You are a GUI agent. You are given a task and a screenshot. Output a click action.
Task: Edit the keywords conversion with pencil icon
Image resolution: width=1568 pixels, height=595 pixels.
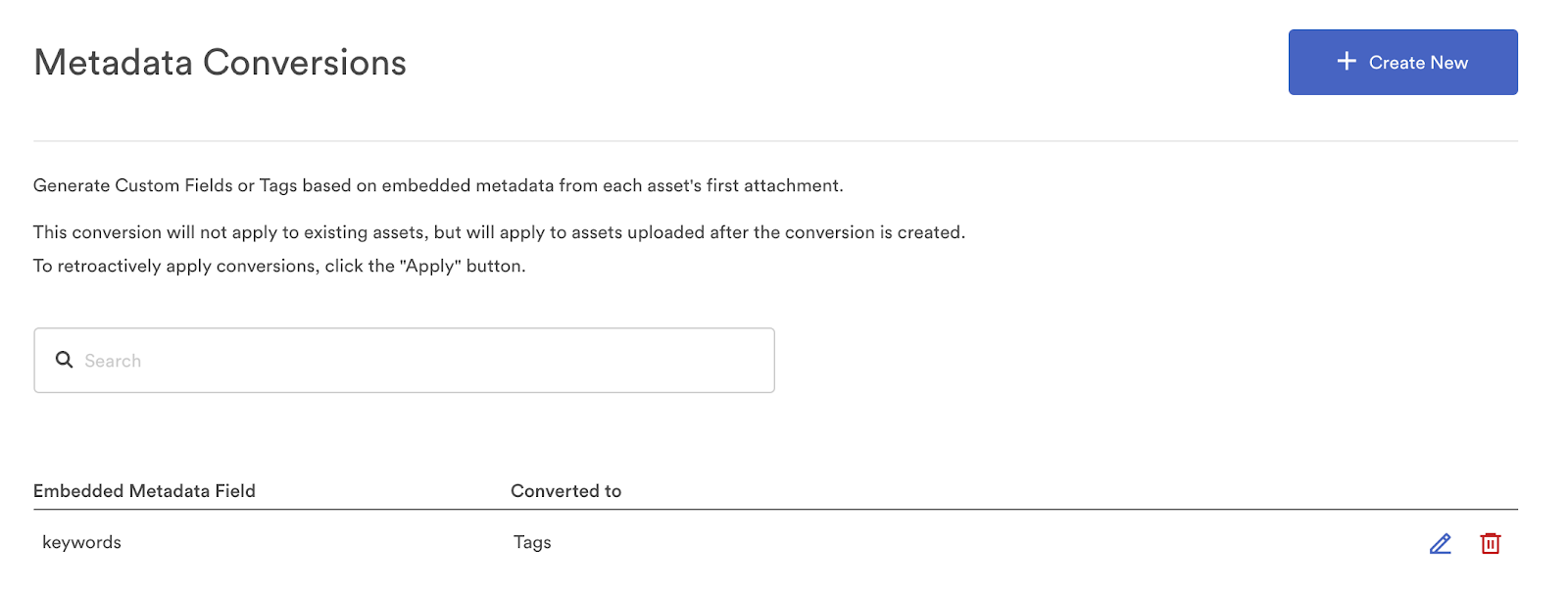[1440, 544]
